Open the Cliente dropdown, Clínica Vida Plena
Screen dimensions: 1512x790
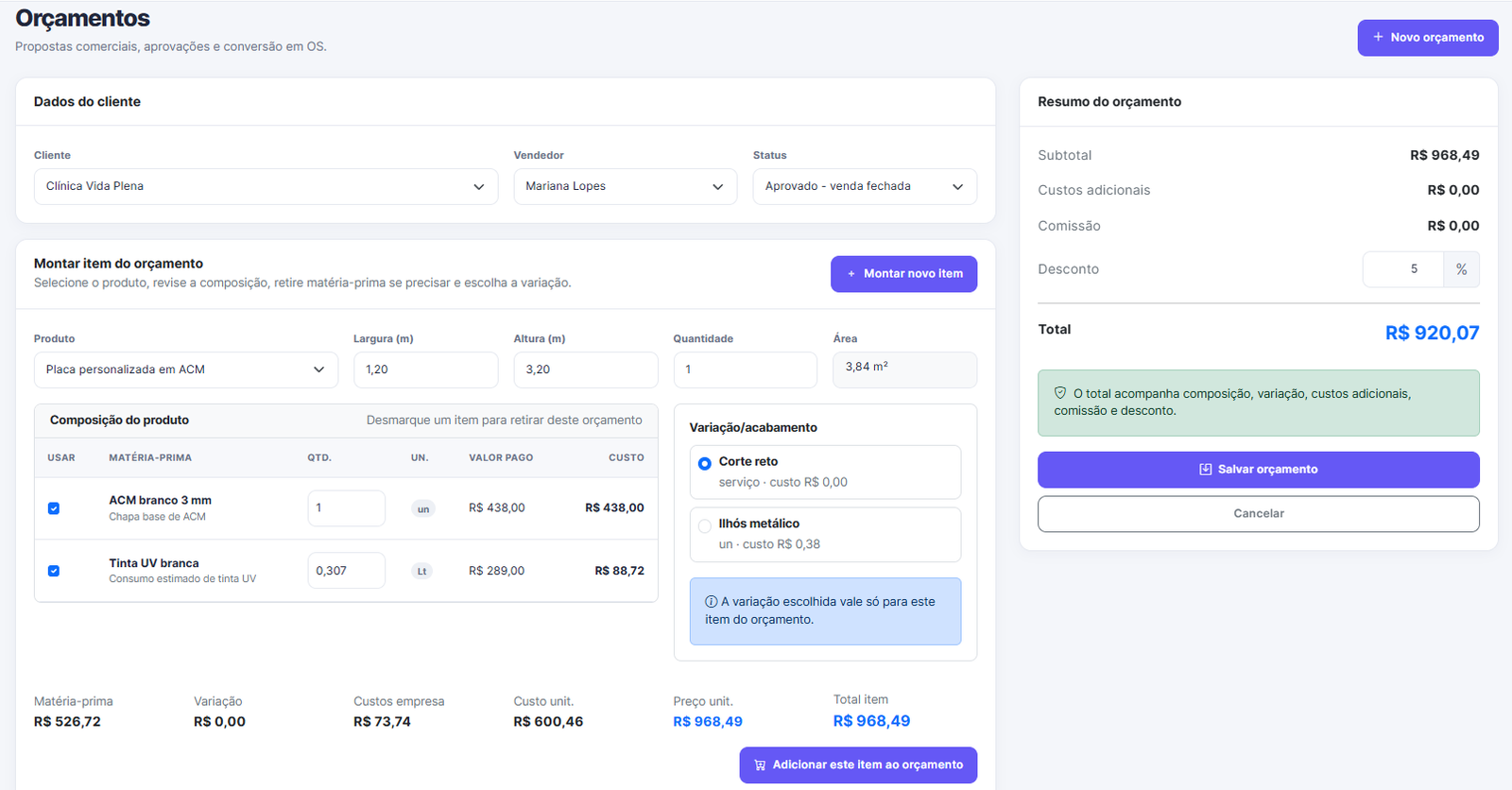(266, 187)
